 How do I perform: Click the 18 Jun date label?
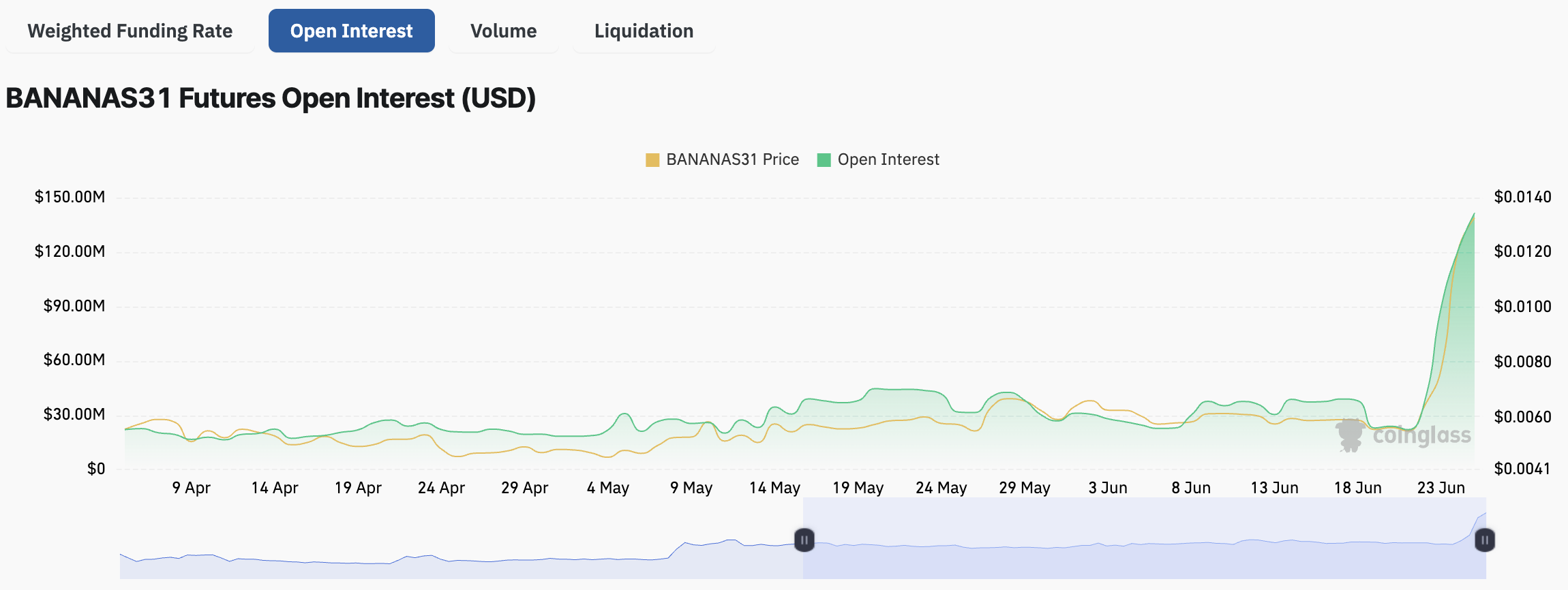click(1357, 488)
